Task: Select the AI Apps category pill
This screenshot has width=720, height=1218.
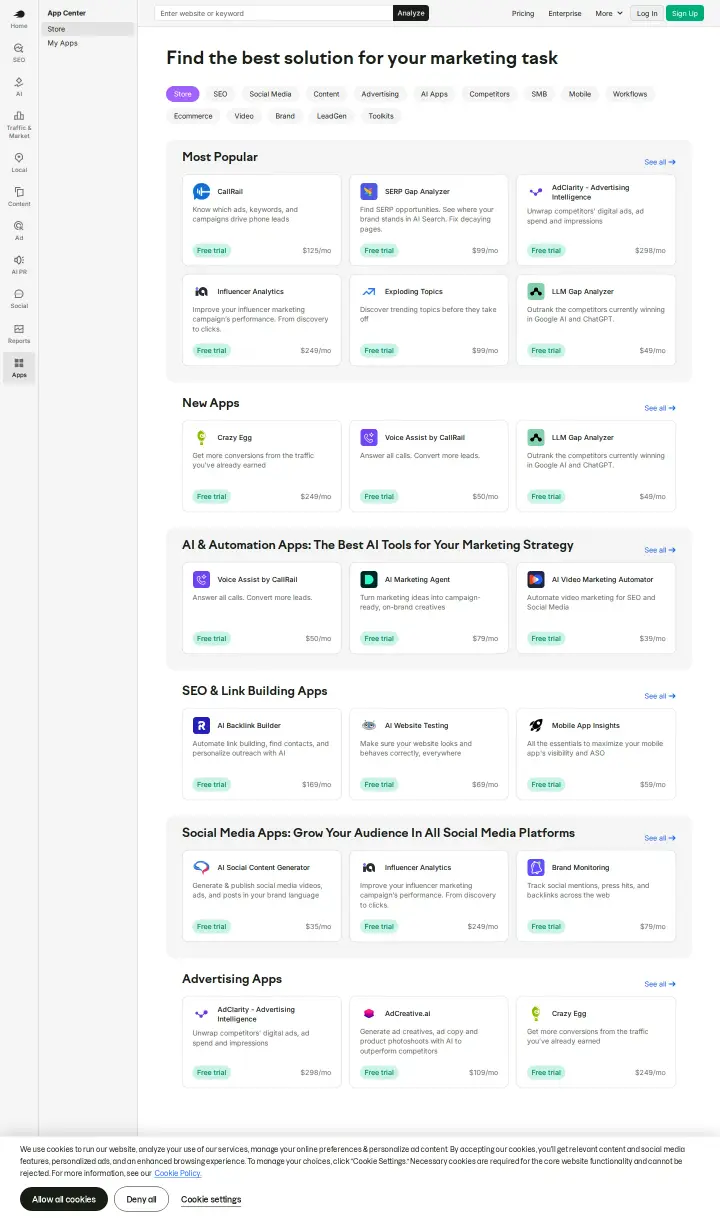Action: point(434,94)
